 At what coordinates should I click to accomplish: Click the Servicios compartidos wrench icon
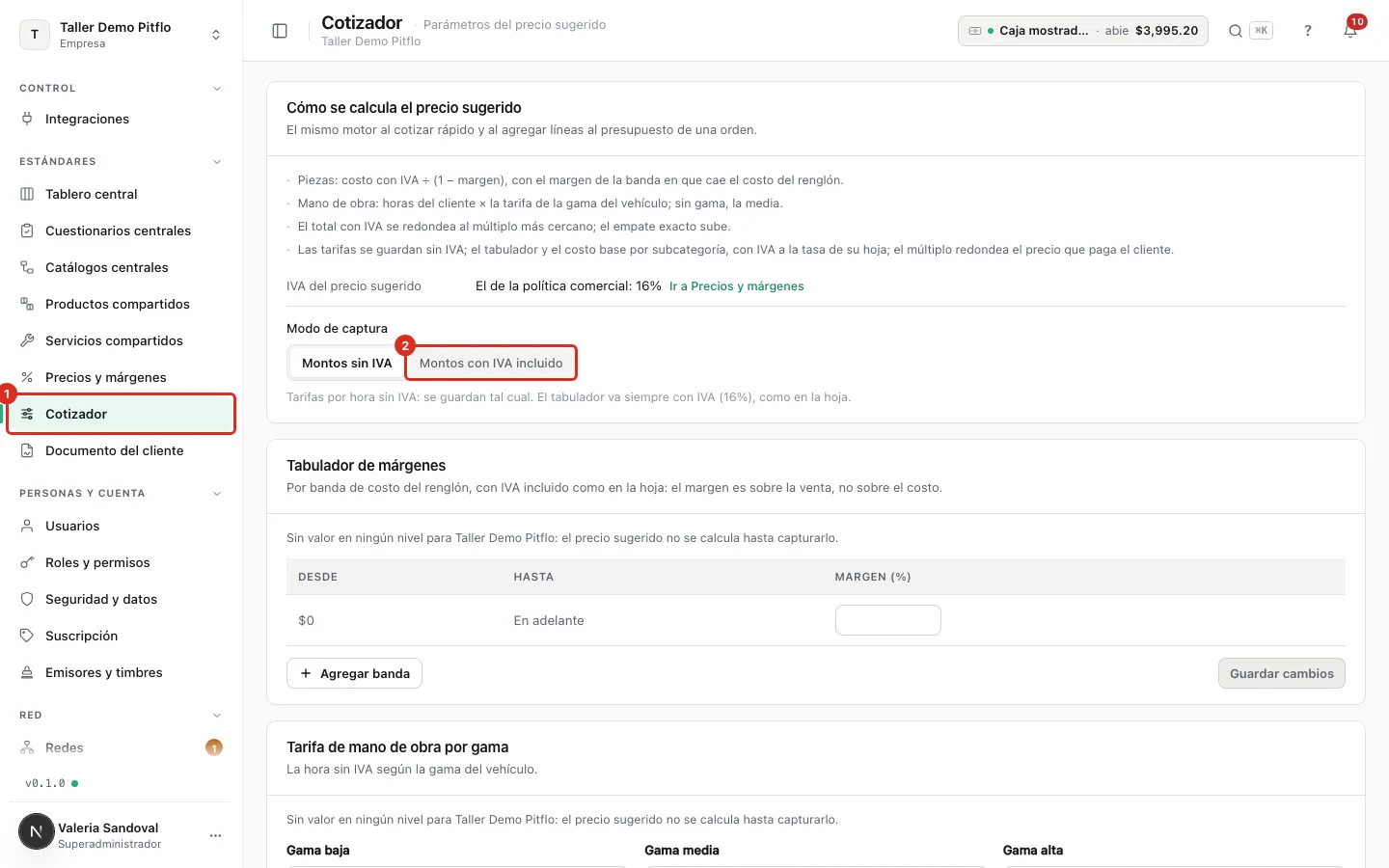coord(27,340)
